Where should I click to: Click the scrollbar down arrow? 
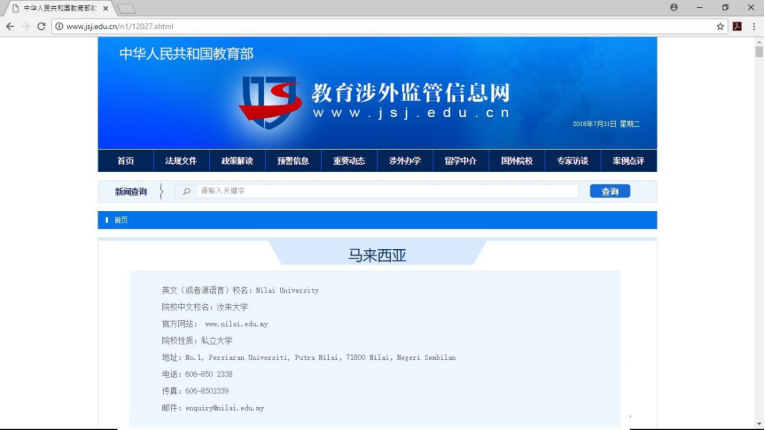[x=759, y=425]
